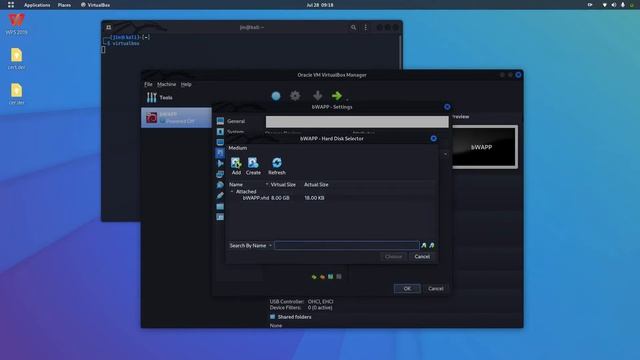Select the bWAPP.vhd disk row
Screen dimensions: 640x360
(332, 198)
